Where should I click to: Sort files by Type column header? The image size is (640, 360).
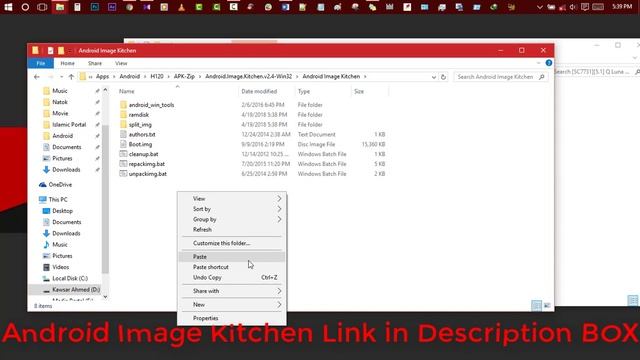(x=304, y=91)
